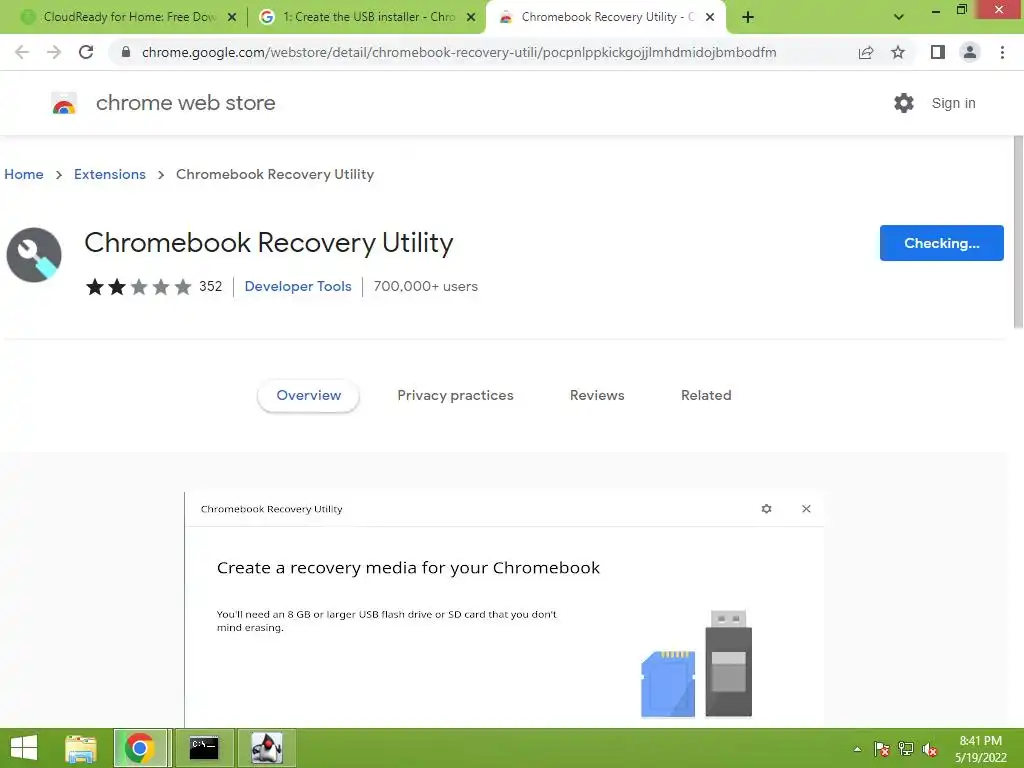Screen dimensions: 1024x768
Task: Open the Chrome profile avatar
Action: [970, 52]
